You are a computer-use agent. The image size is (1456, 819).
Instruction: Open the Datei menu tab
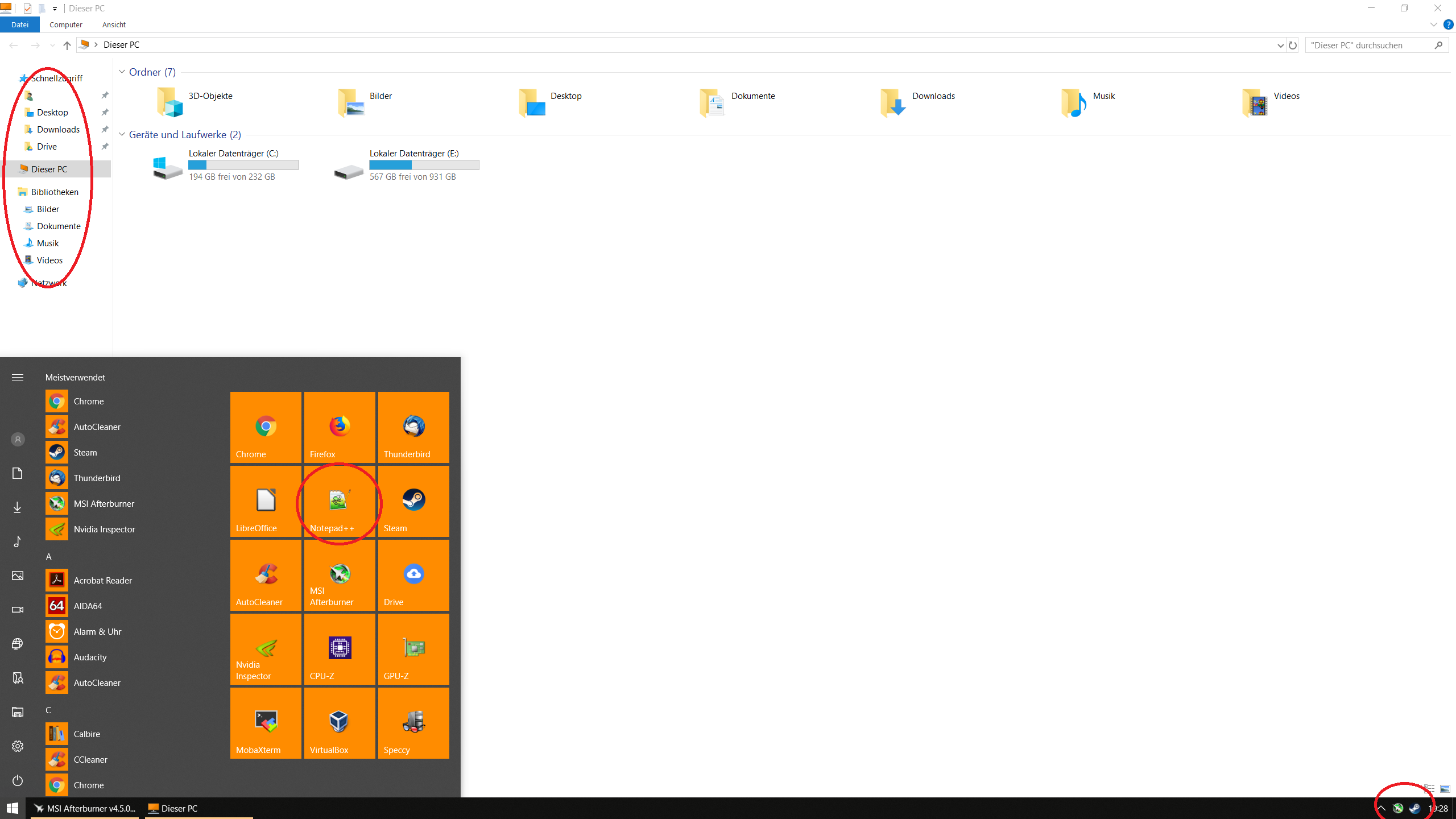coord(20,24)
